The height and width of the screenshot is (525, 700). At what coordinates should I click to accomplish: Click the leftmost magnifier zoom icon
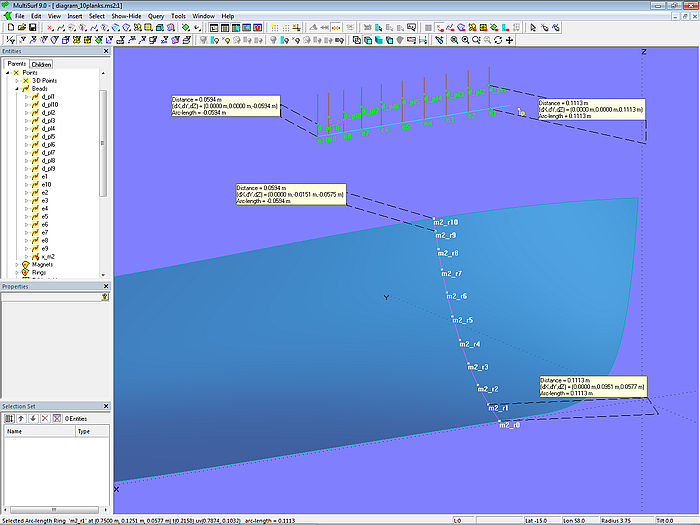tap(453, 40)
